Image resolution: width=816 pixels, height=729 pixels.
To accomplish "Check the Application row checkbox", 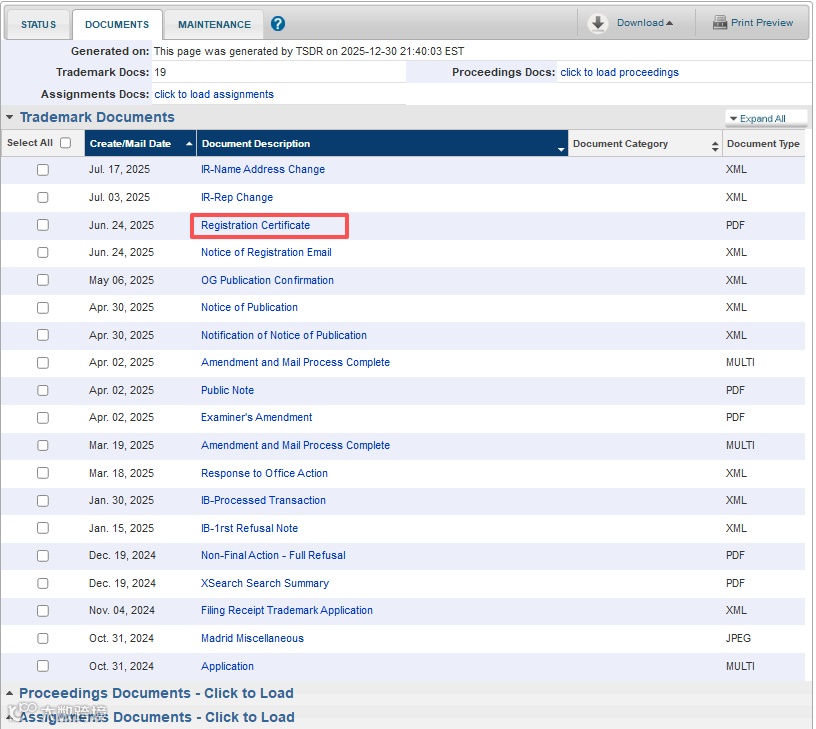I will pyautogui.click(x=43, y=666).
